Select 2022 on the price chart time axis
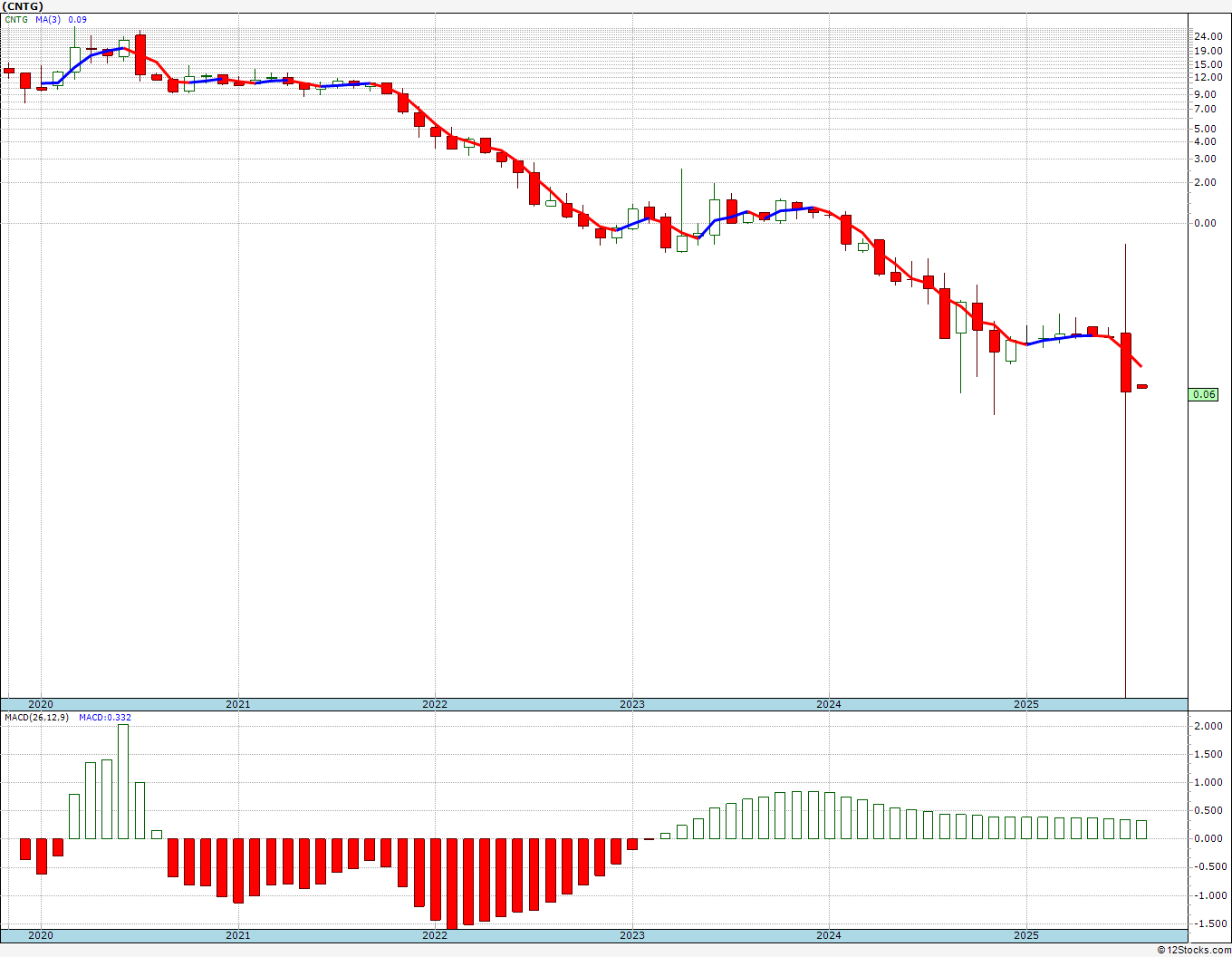Image resolution: width=1232 pixels, height=957 pixels. click(x=435, y=704)
